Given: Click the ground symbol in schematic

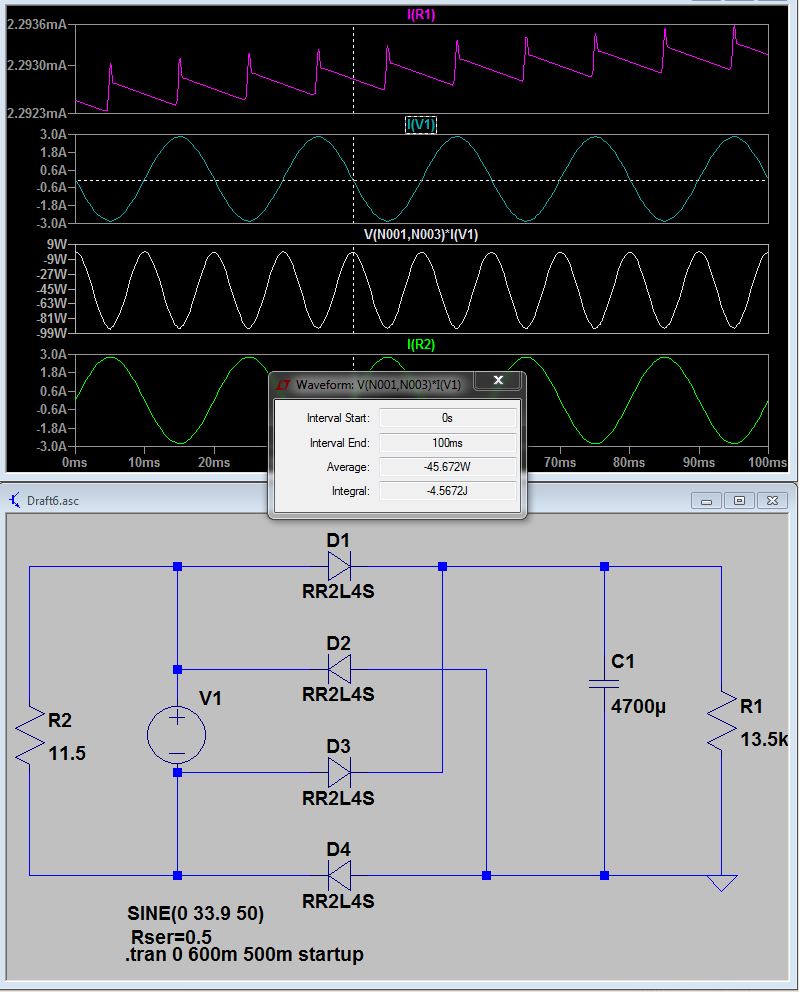Looking at the screenshot, I should click(721, 883).
